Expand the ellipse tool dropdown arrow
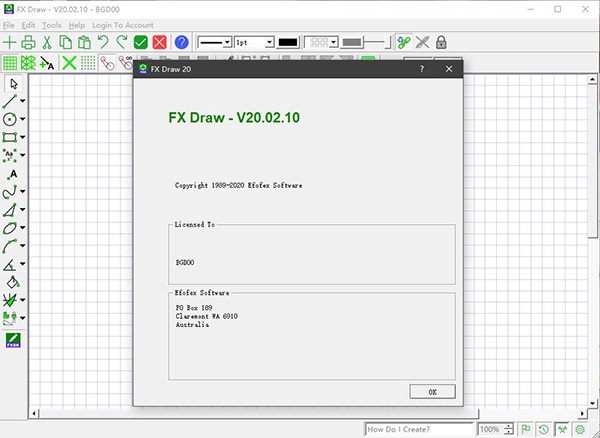The width and height of the screenshot is (600, 438). click(x=23, y=228)
